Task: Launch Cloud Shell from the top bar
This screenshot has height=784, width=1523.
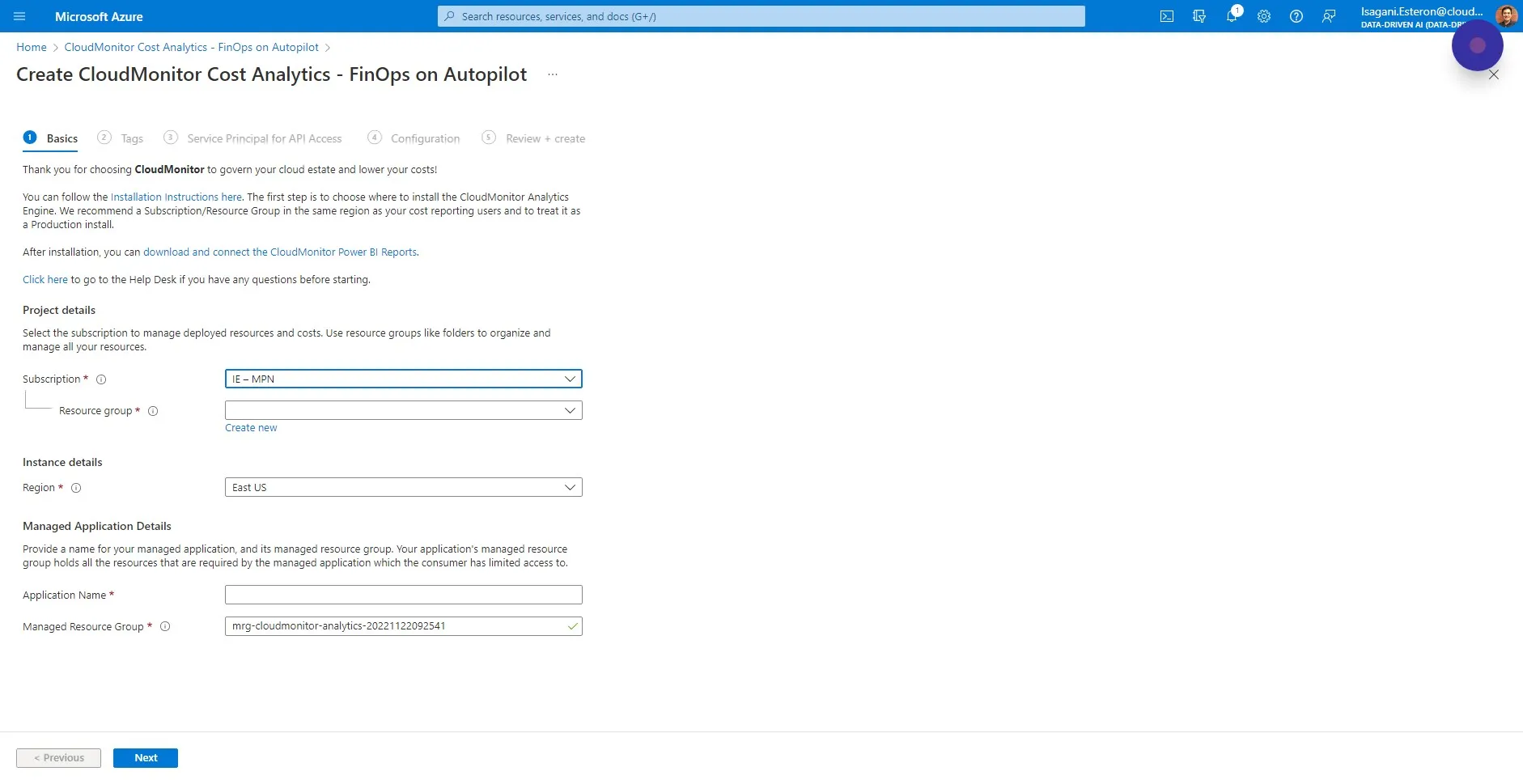Action: click(x=1167, y=16)
